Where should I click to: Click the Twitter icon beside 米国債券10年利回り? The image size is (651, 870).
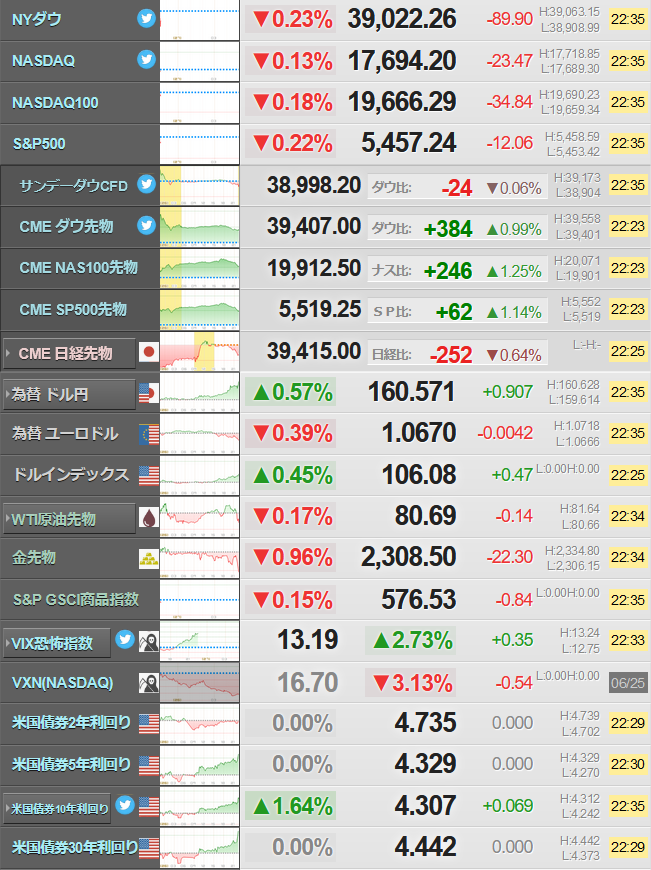pos(125,805)
